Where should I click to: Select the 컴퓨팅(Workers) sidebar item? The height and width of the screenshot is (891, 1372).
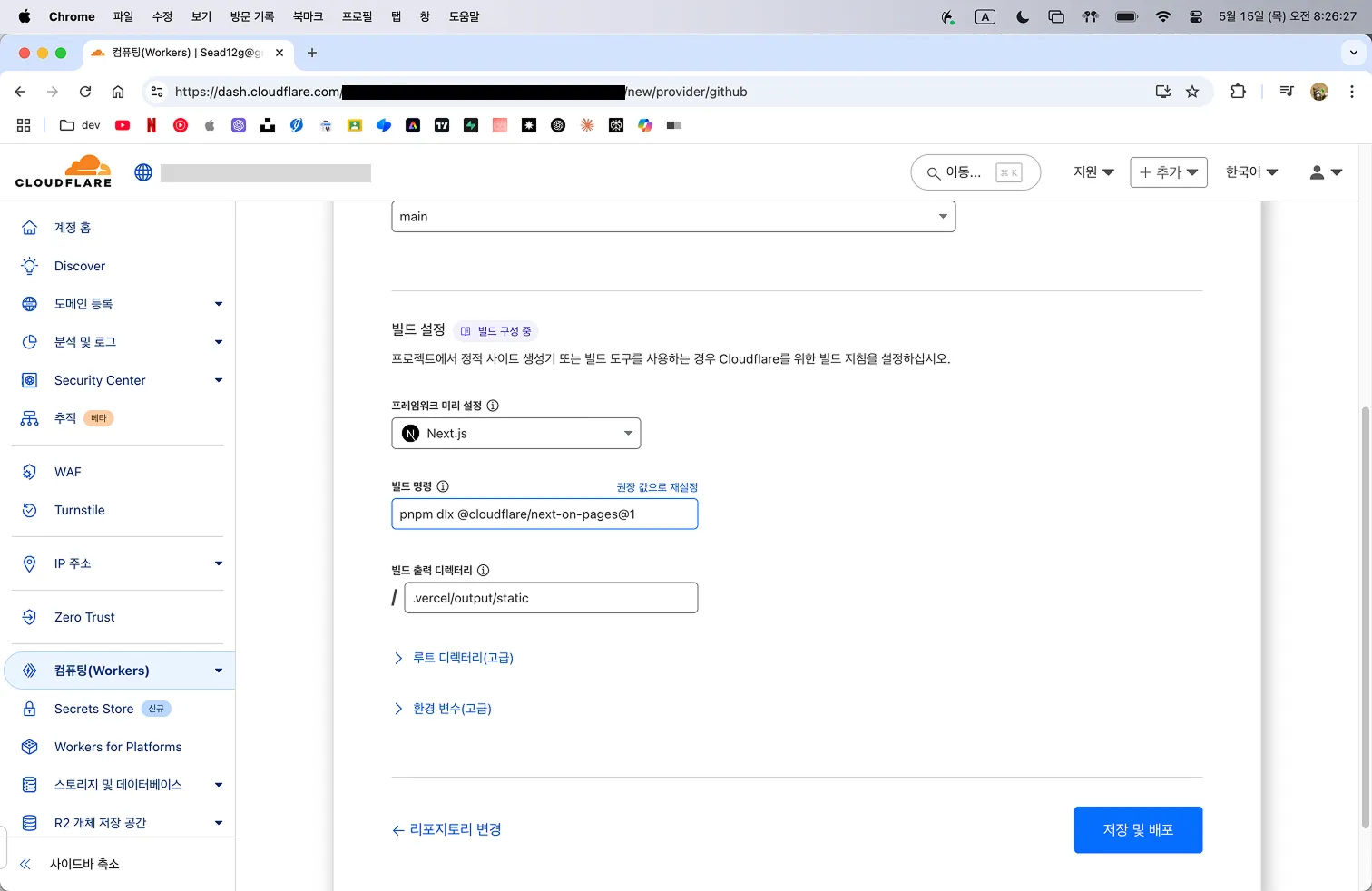click(102, 671)
